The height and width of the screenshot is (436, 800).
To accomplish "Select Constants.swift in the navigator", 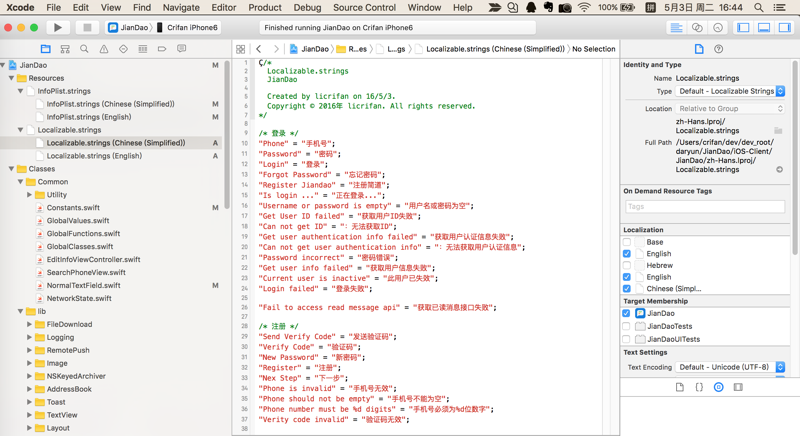I will 73,208.
